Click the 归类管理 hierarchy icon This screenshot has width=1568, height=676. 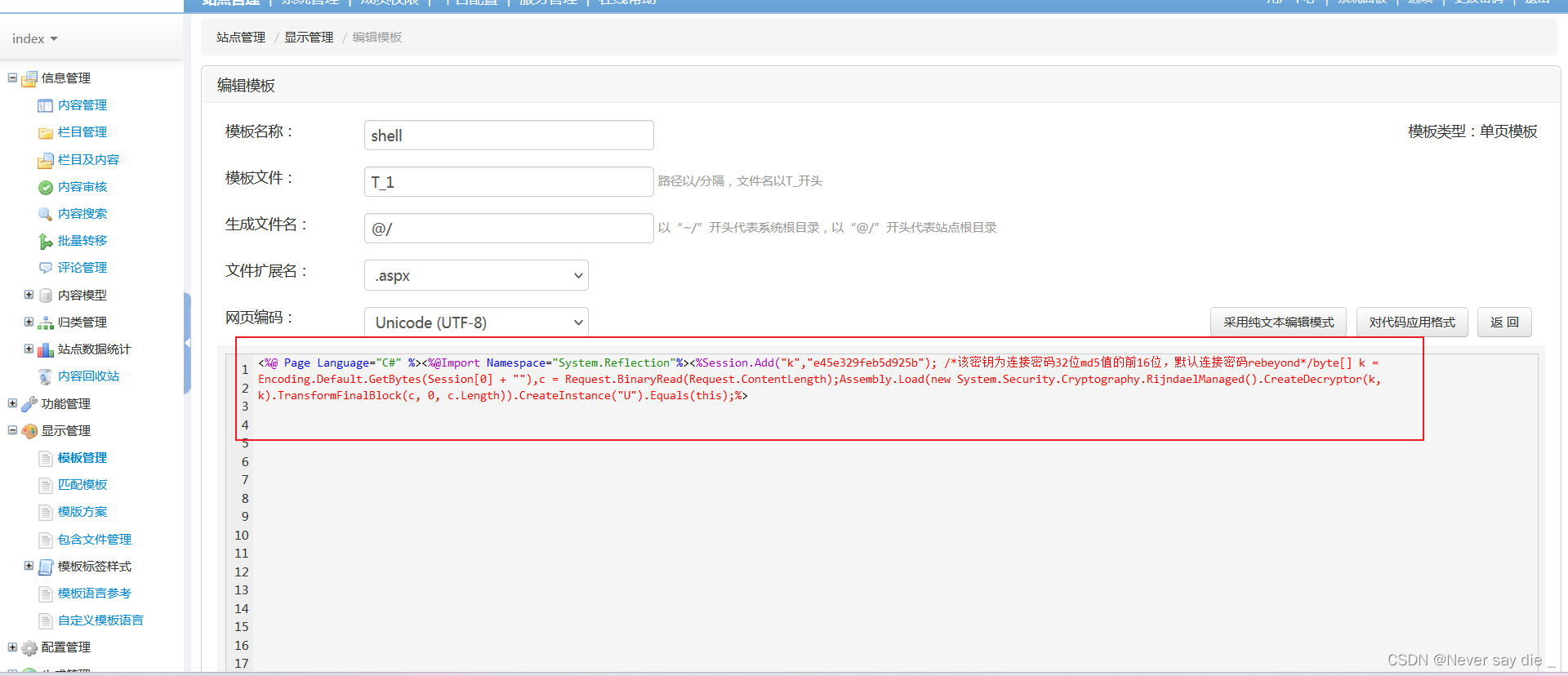[x=46, y=322]
